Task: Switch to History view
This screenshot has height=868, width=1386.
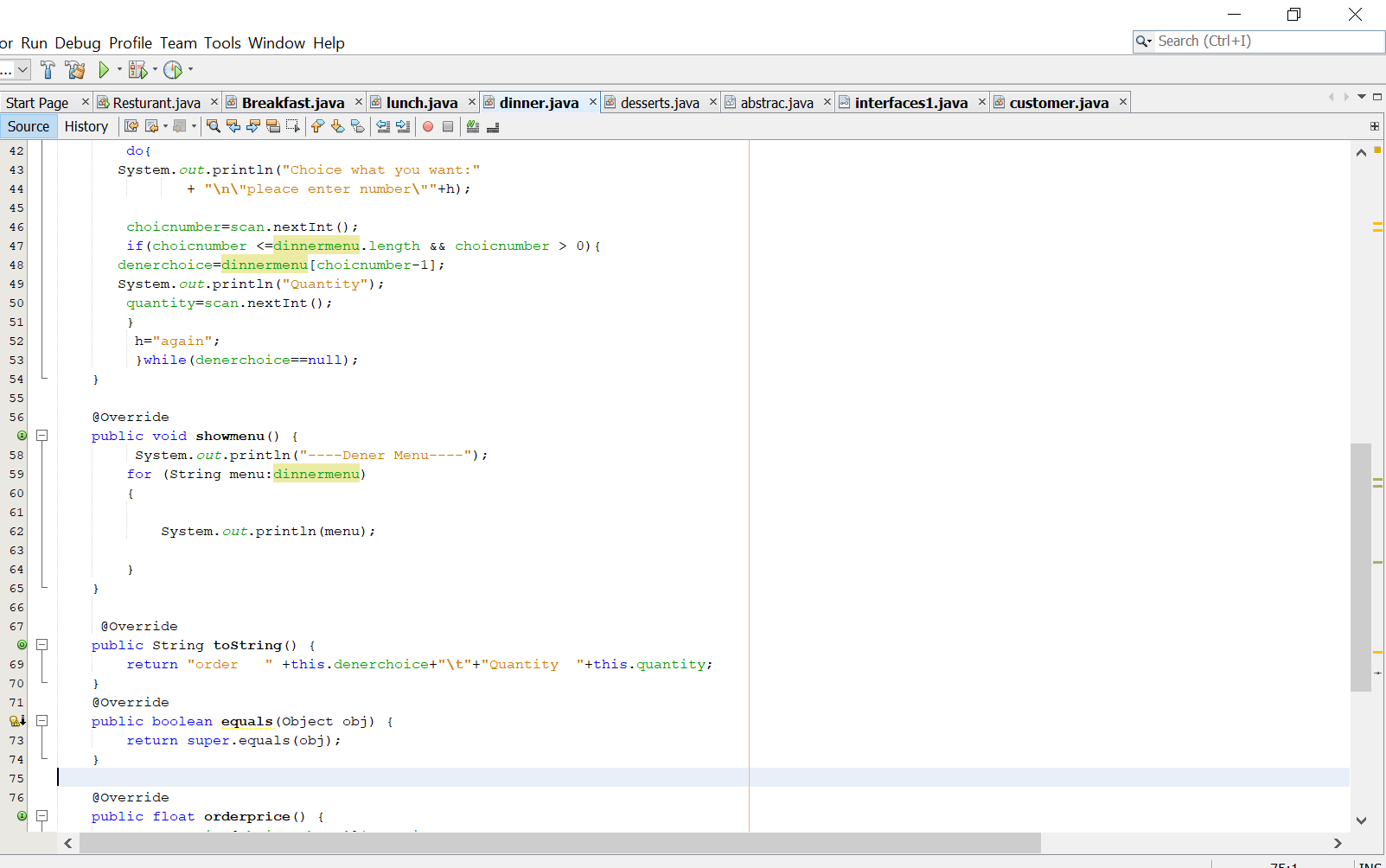Action: 86,126
